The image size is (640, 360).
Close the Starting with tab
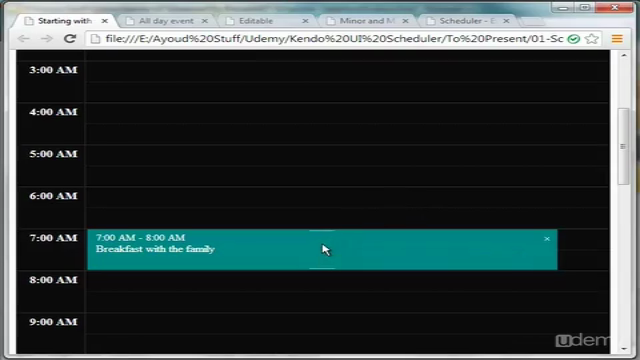coord(105,21)
